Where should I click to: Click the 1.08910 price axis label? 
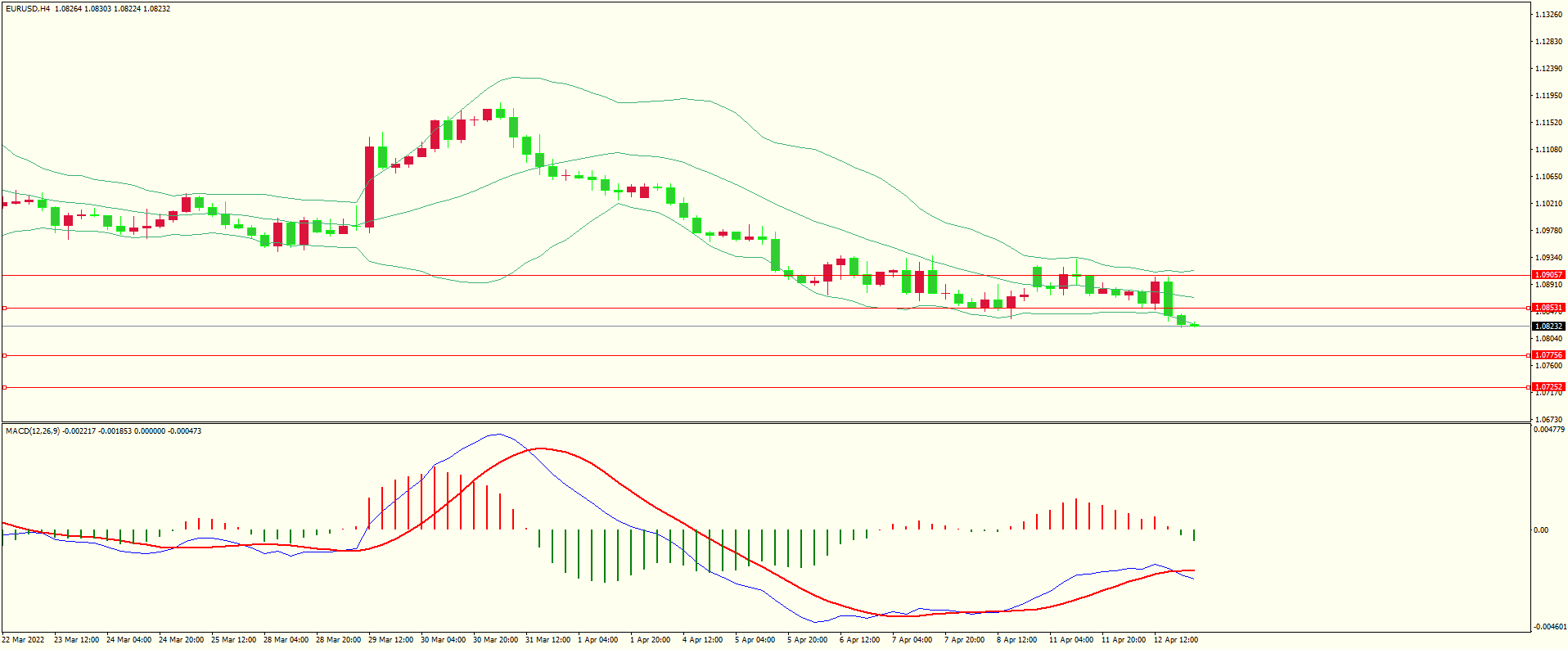point(1549,285)
